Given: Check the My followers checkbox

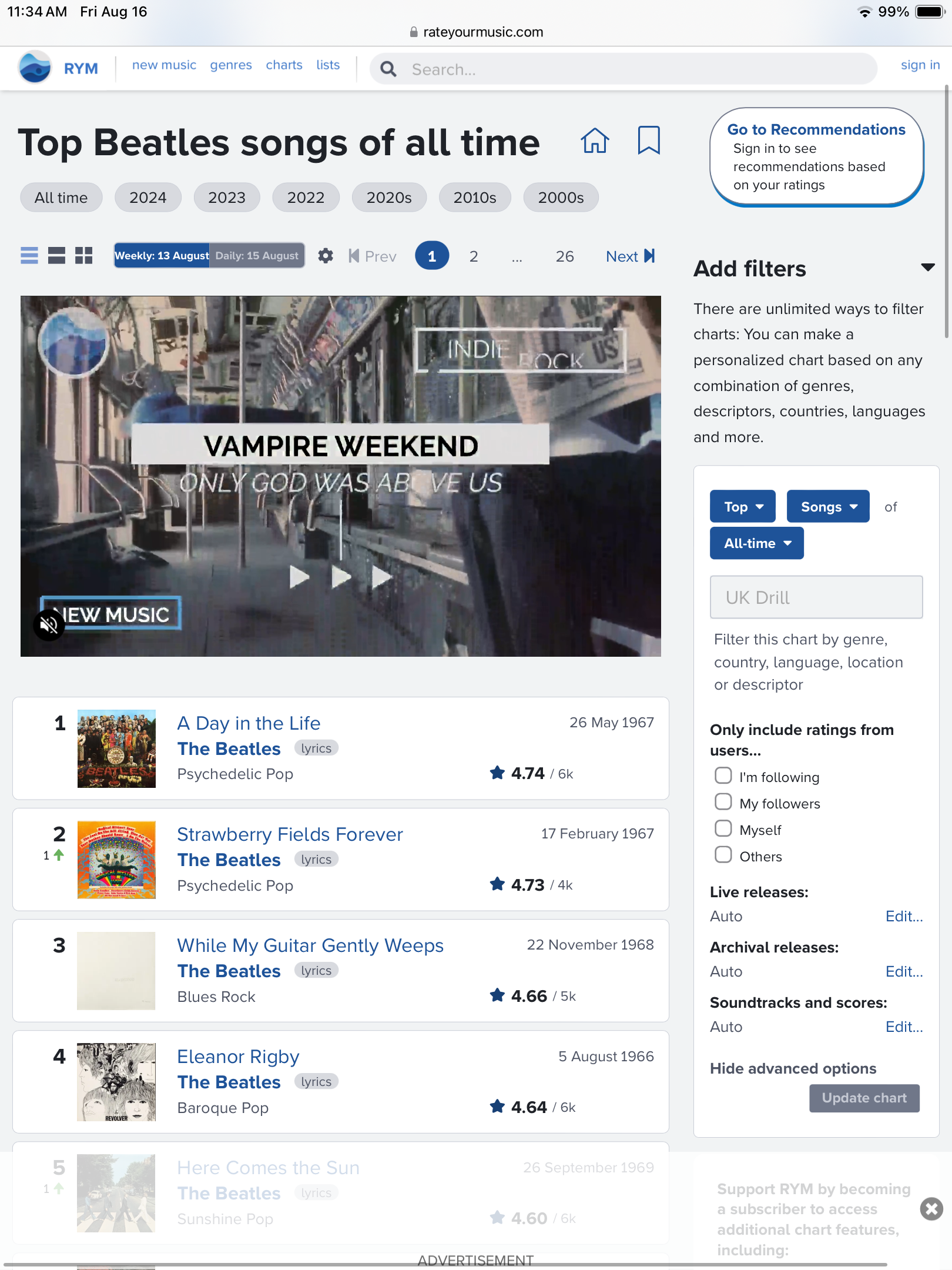Looking at the screenshot, I should click(723, 802).
